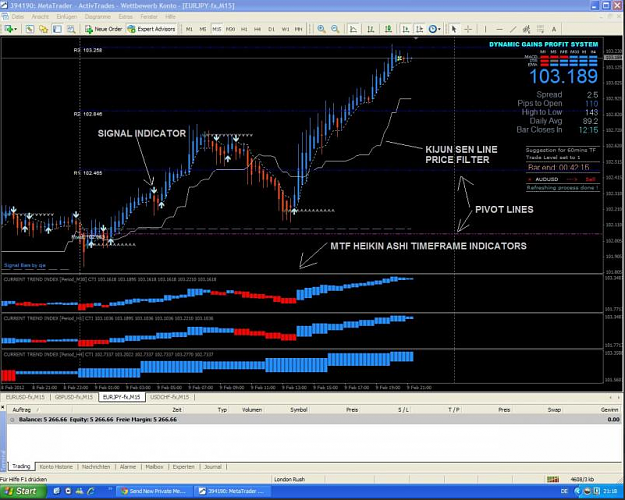Toggle chart auto scroll icon
The image size is (625, 500).
406,29
